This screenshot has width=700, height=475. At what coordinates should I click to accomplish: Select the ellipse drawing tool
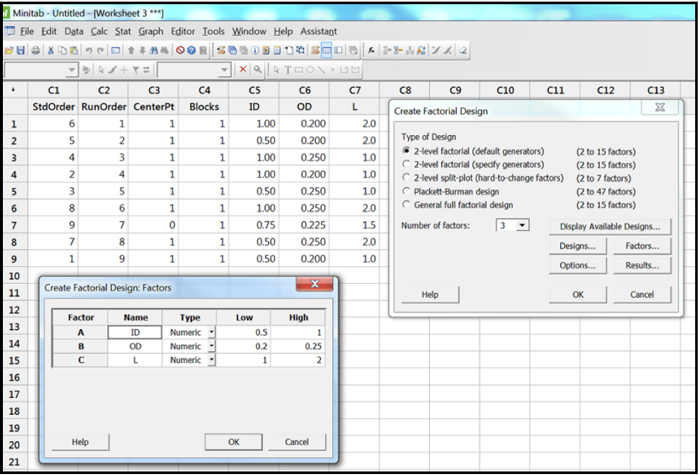(310, 70)
